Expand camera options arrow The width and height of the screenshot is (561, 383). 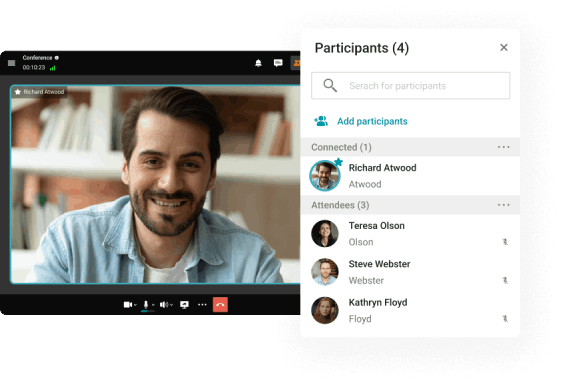(x=135, y=305)
